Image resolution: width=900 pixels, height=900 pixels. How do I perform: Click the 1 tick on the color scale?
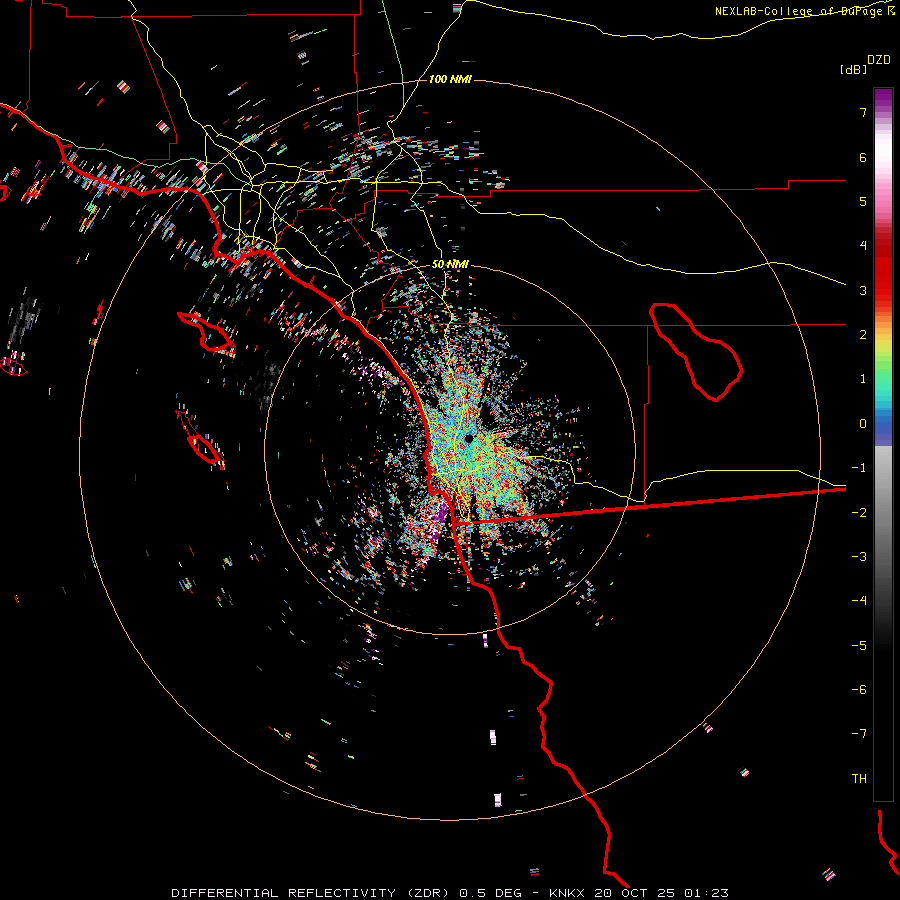pyautogui.click(x=863, y=379)
